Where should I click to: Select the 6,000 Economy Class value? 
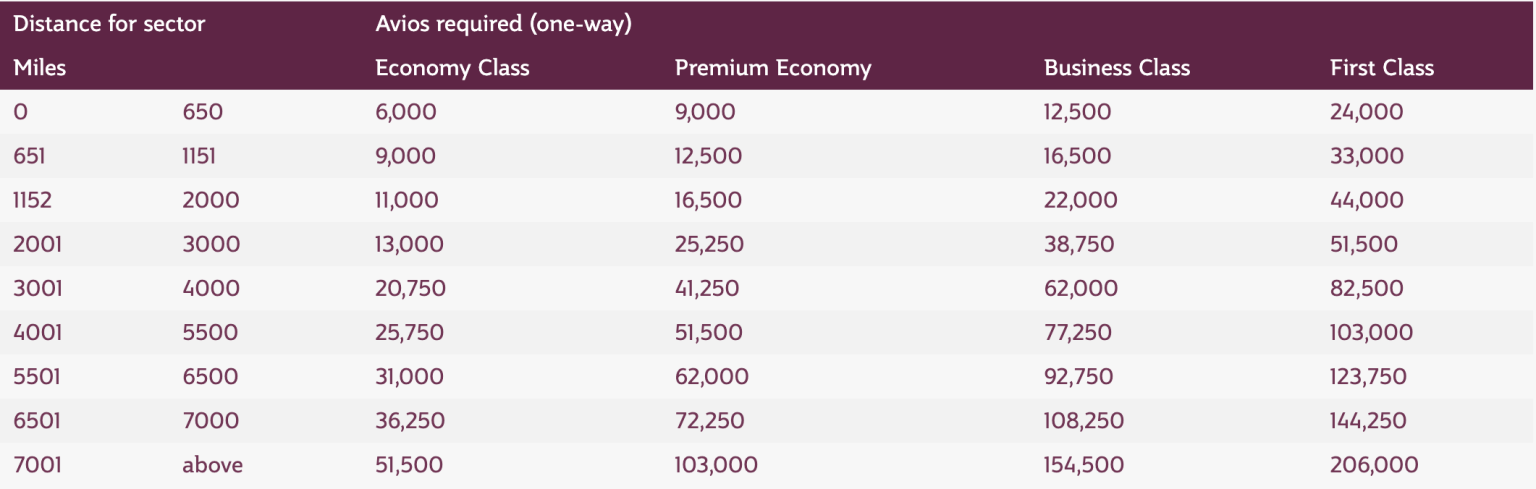(406, 112)
